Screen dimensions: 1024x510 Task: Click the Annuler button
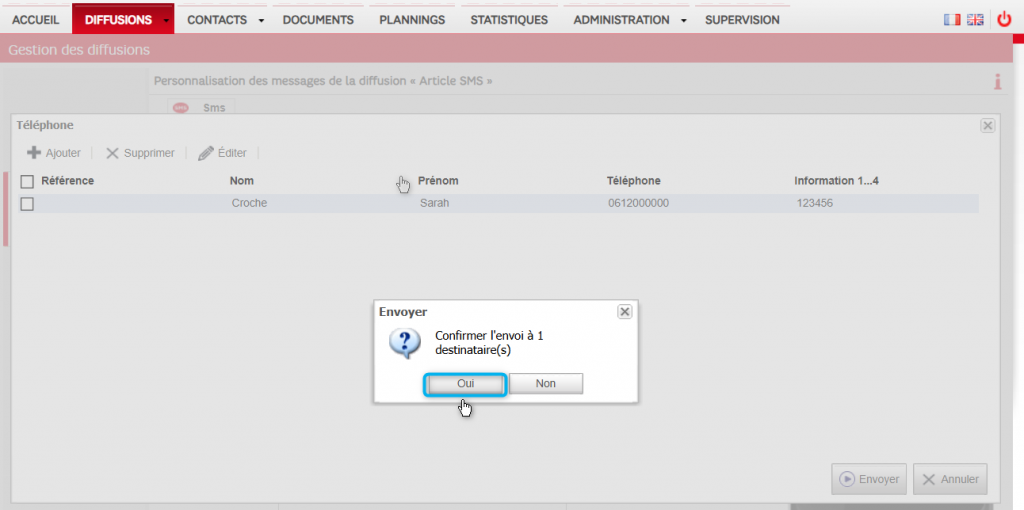pyautogui.click(x=950, y=479)
